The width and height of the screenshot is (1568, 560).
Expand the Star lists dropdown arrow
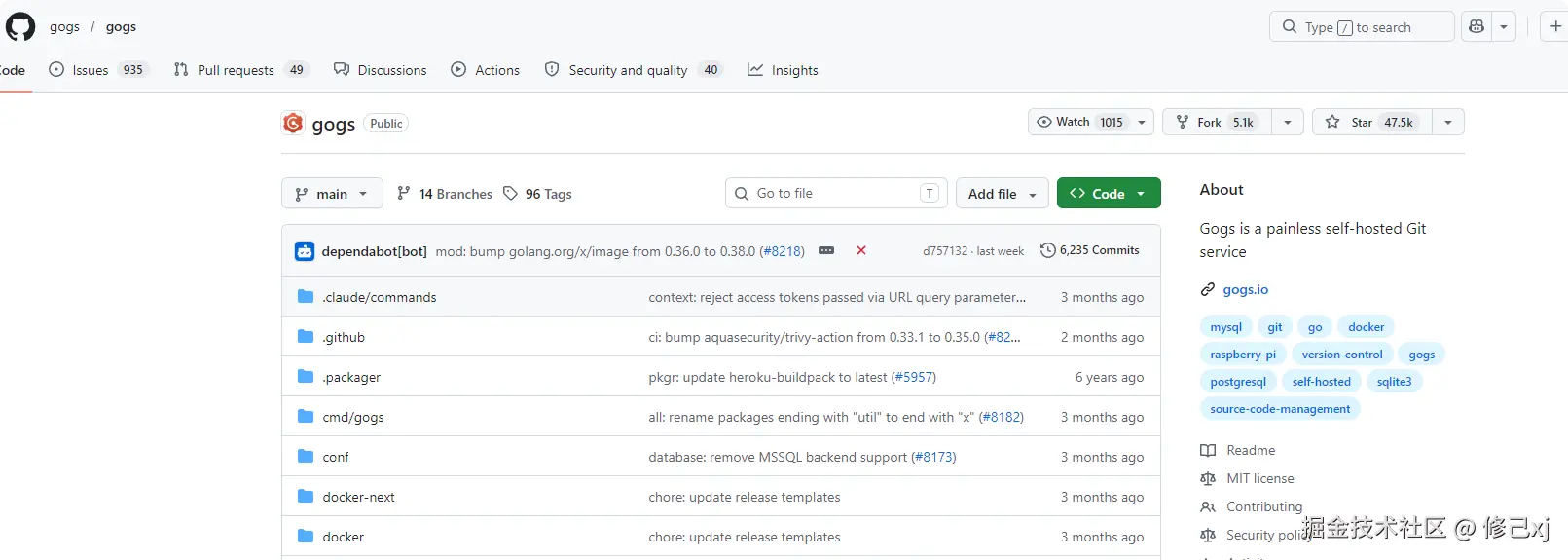[1448, 122]
